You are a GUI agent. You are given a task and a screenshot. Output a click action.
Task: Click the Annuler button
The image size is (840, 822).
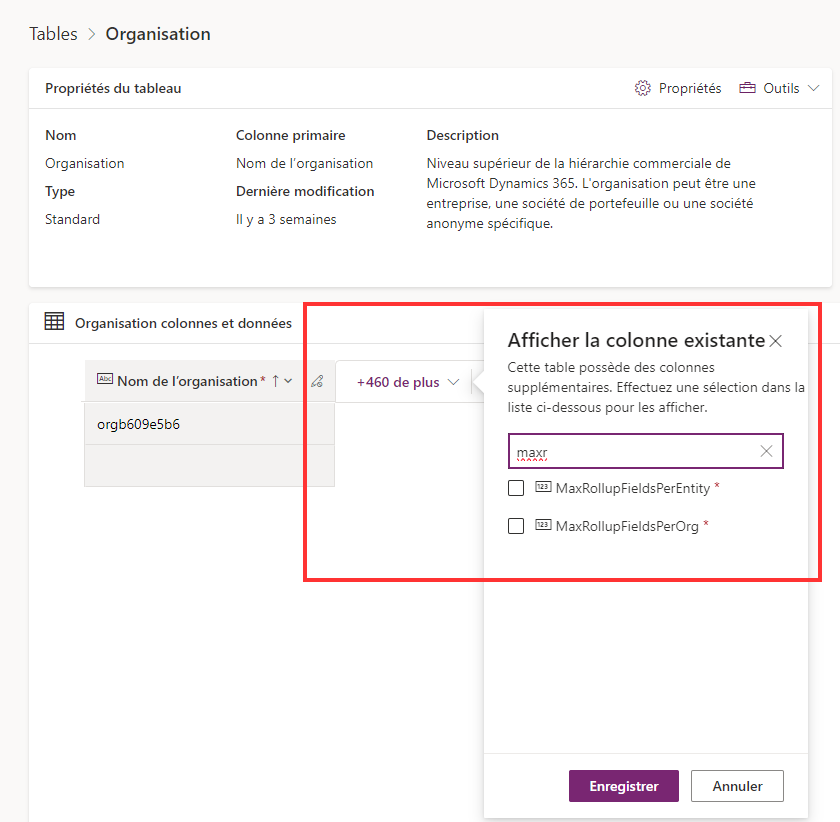(737, 786)
